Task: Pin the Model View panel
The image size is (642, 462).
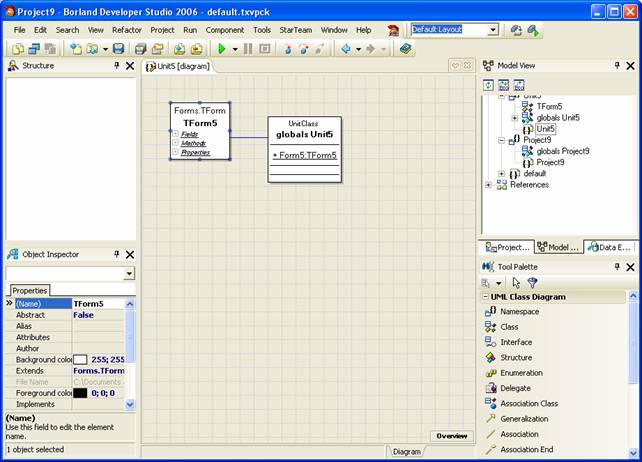Action: click(x=613, y=66)
